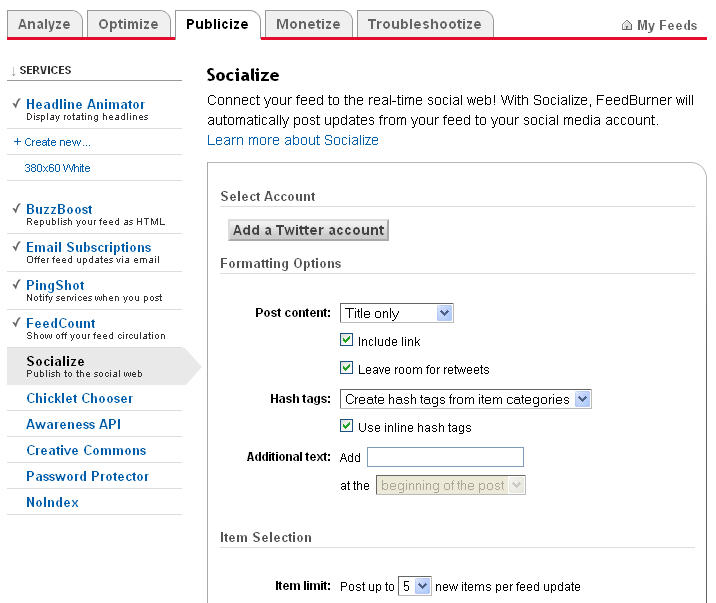716x603 pixels.
Task: Click the Formatting Options section heading
Action: pyautogui.click(x=280, y=263)
